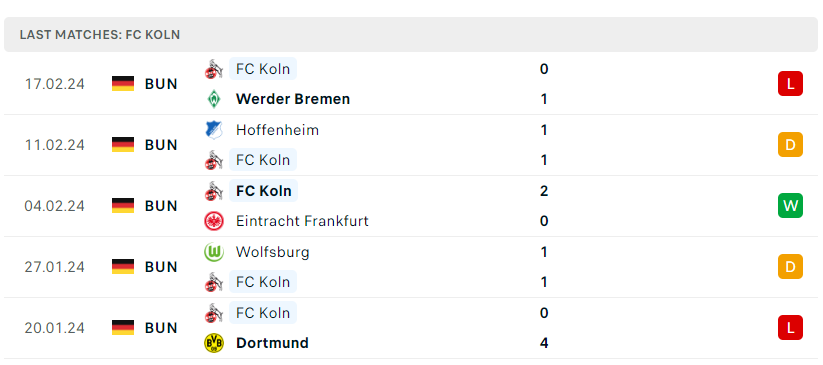Click FC Koln crest in Werder Bremen match
This screenshot has width=823, height=365.
click(x=214, y=69)
